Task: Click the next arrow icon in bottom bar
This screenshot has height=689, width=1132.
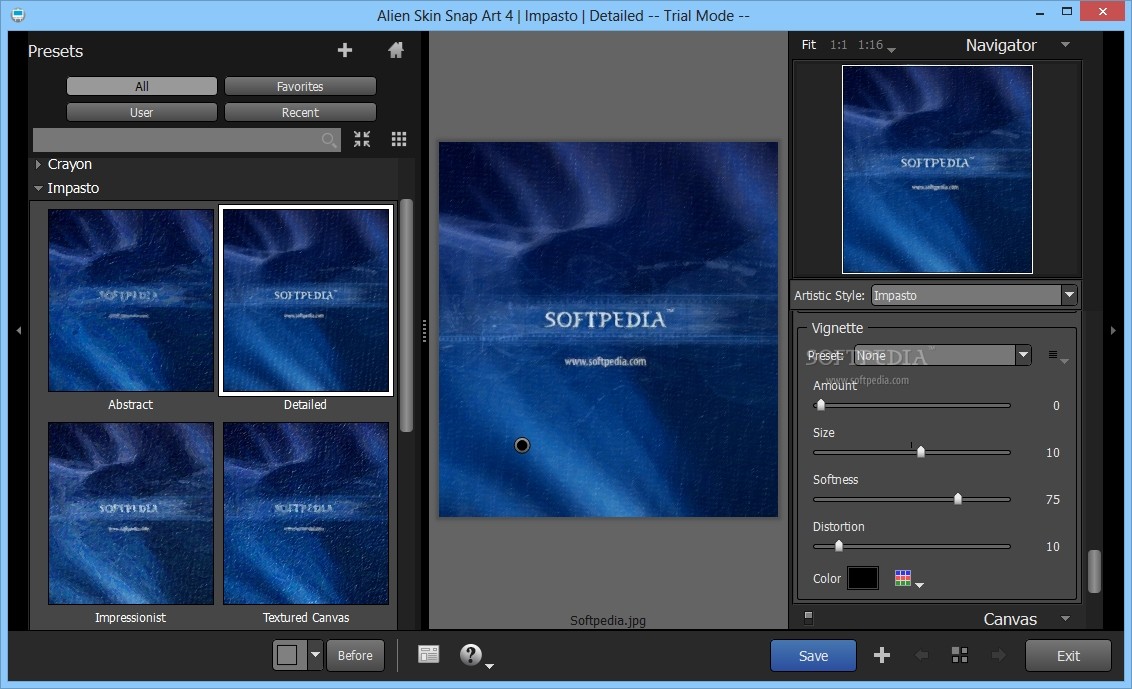Action: (x=998, y=655)
